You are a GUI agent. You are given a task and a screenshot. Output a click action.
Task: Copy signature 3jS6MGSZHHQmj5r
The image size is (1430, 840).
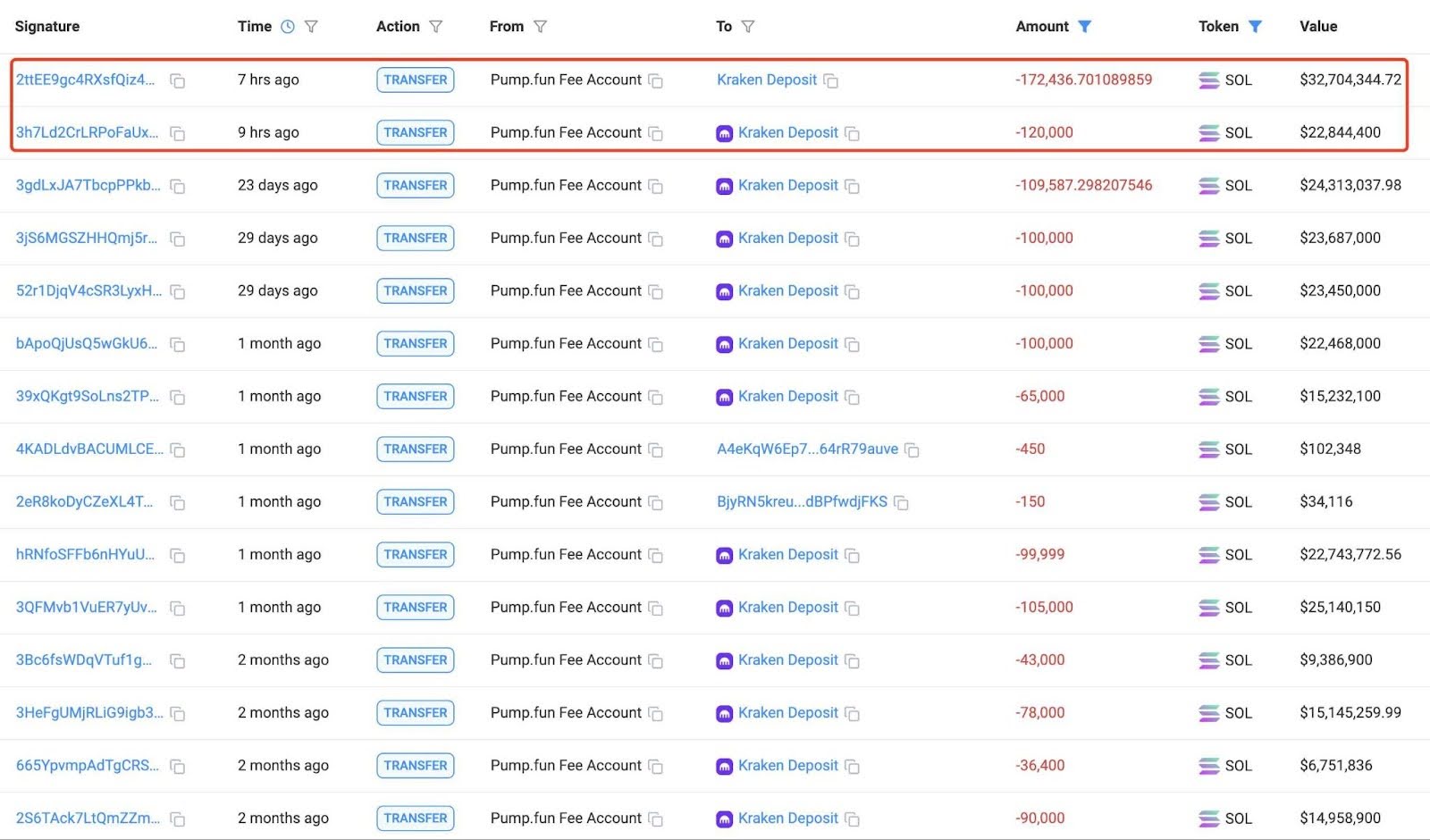[178, 239]
